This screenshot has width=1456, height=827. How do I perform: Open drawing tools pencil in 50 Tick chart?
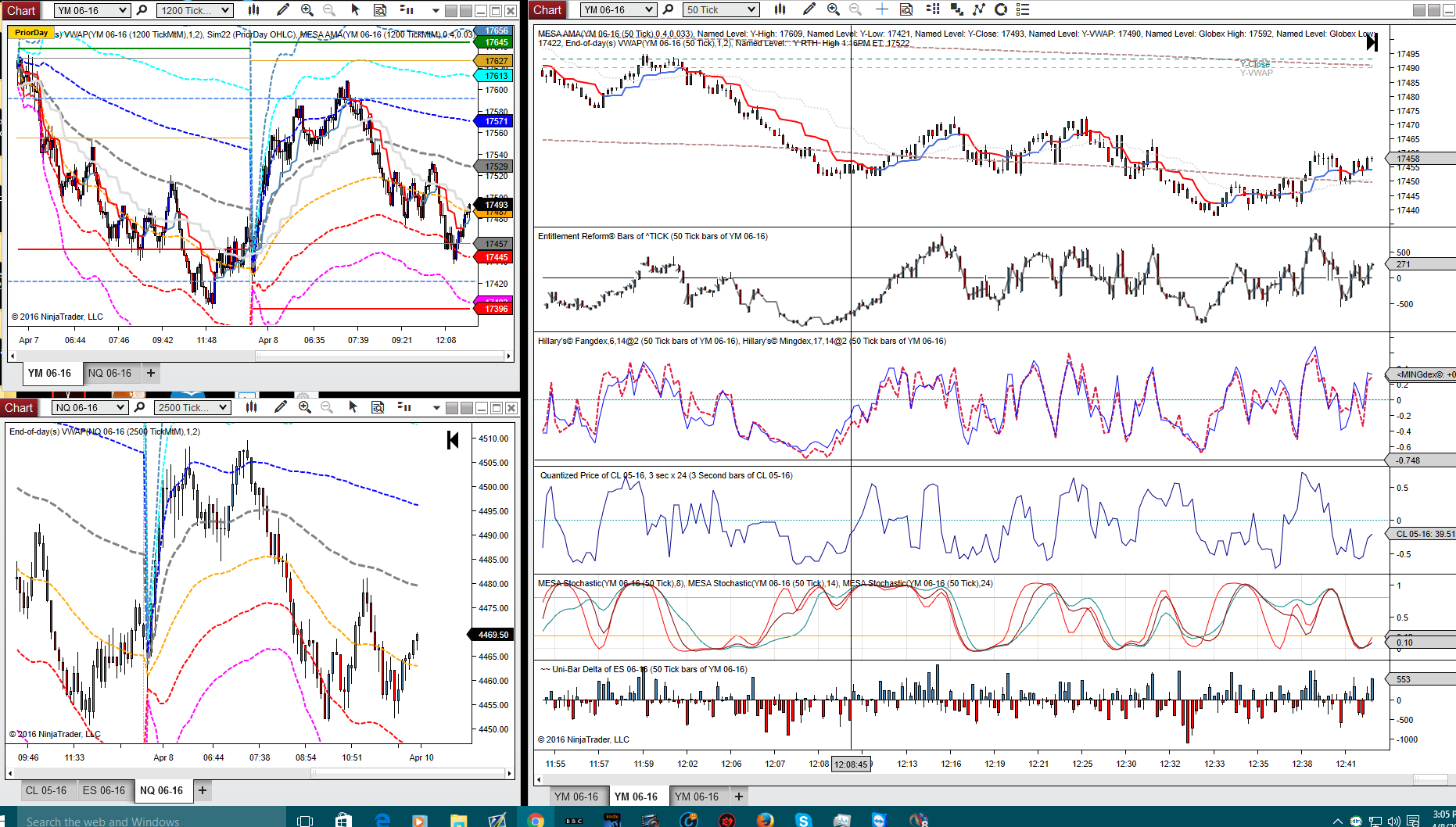(809, 9)
